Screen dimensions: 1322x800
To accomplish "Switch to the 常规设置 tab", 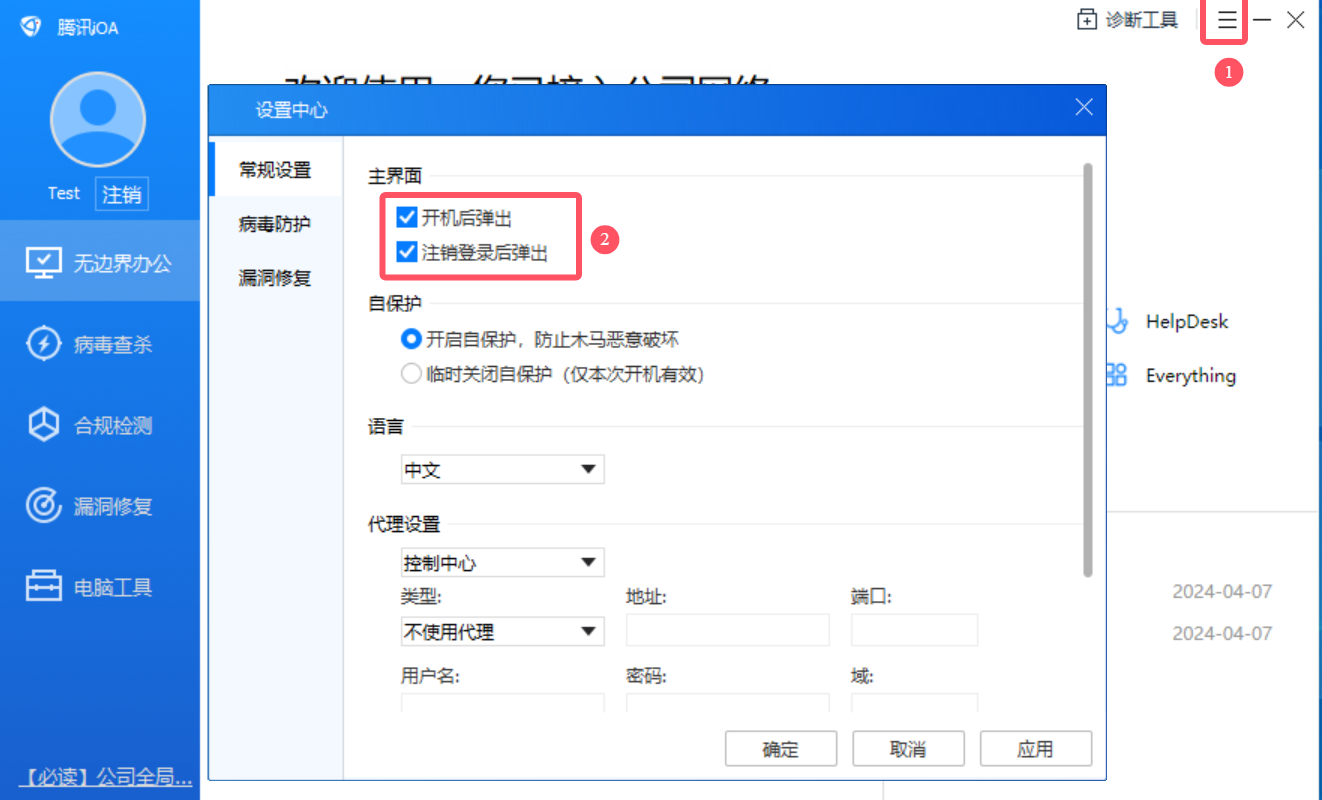I will pyautogui.click(x=275, y=170).
